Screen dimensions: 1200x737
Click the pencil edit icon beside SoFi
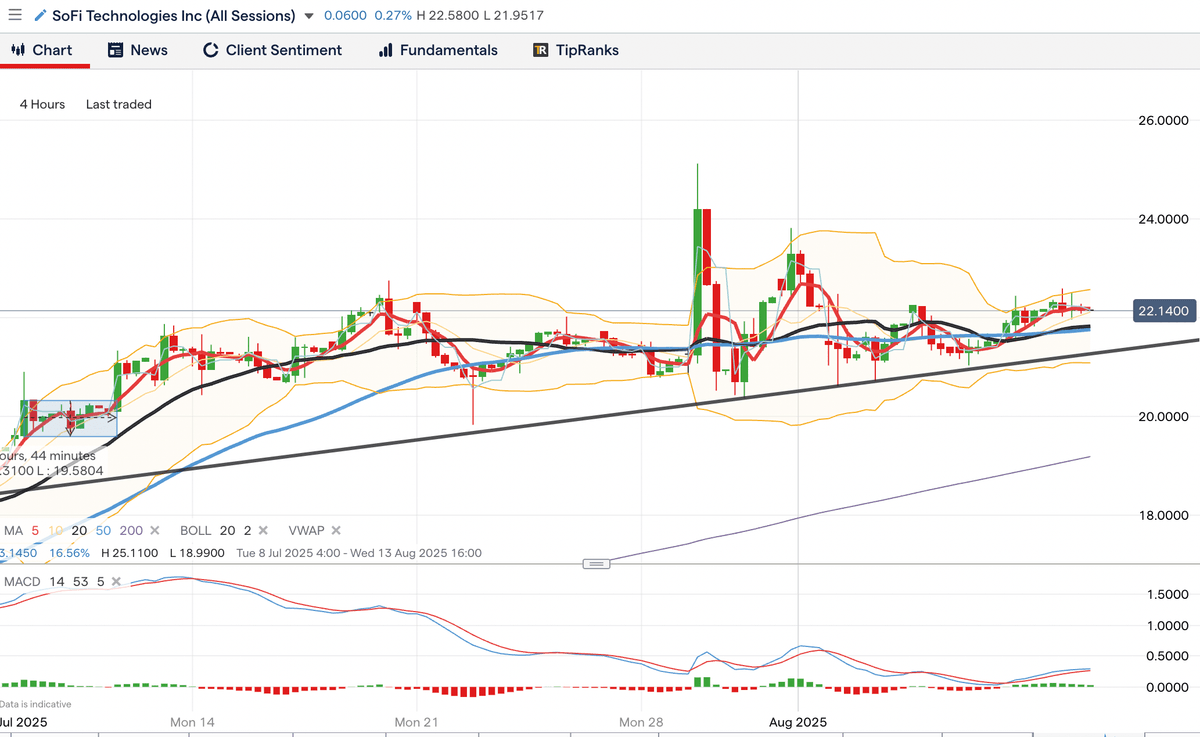click(40, 16)
